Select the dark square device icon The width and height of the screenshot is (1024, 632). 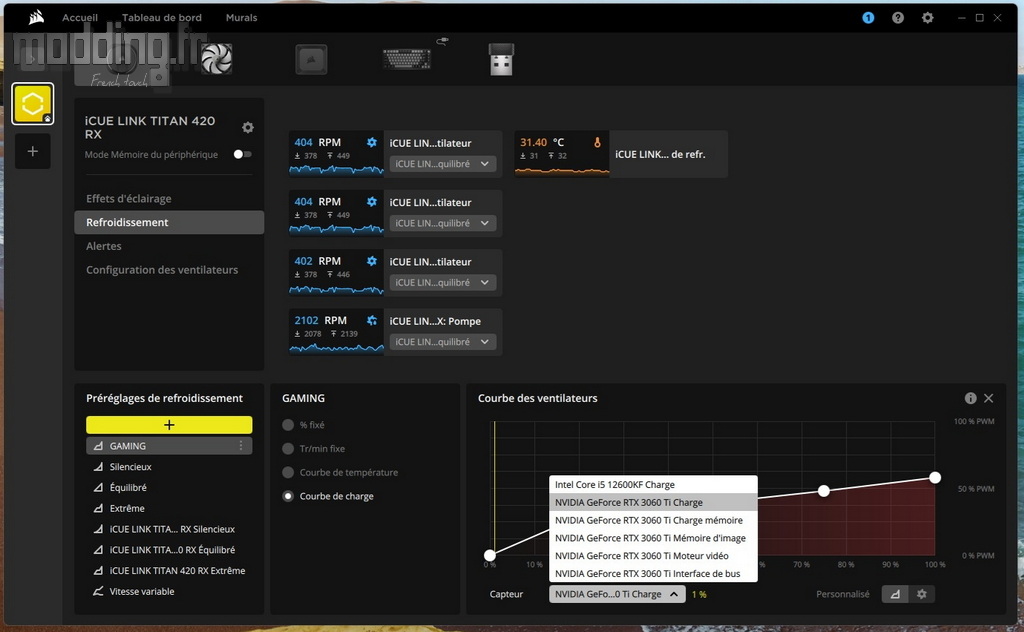[311, 59]
